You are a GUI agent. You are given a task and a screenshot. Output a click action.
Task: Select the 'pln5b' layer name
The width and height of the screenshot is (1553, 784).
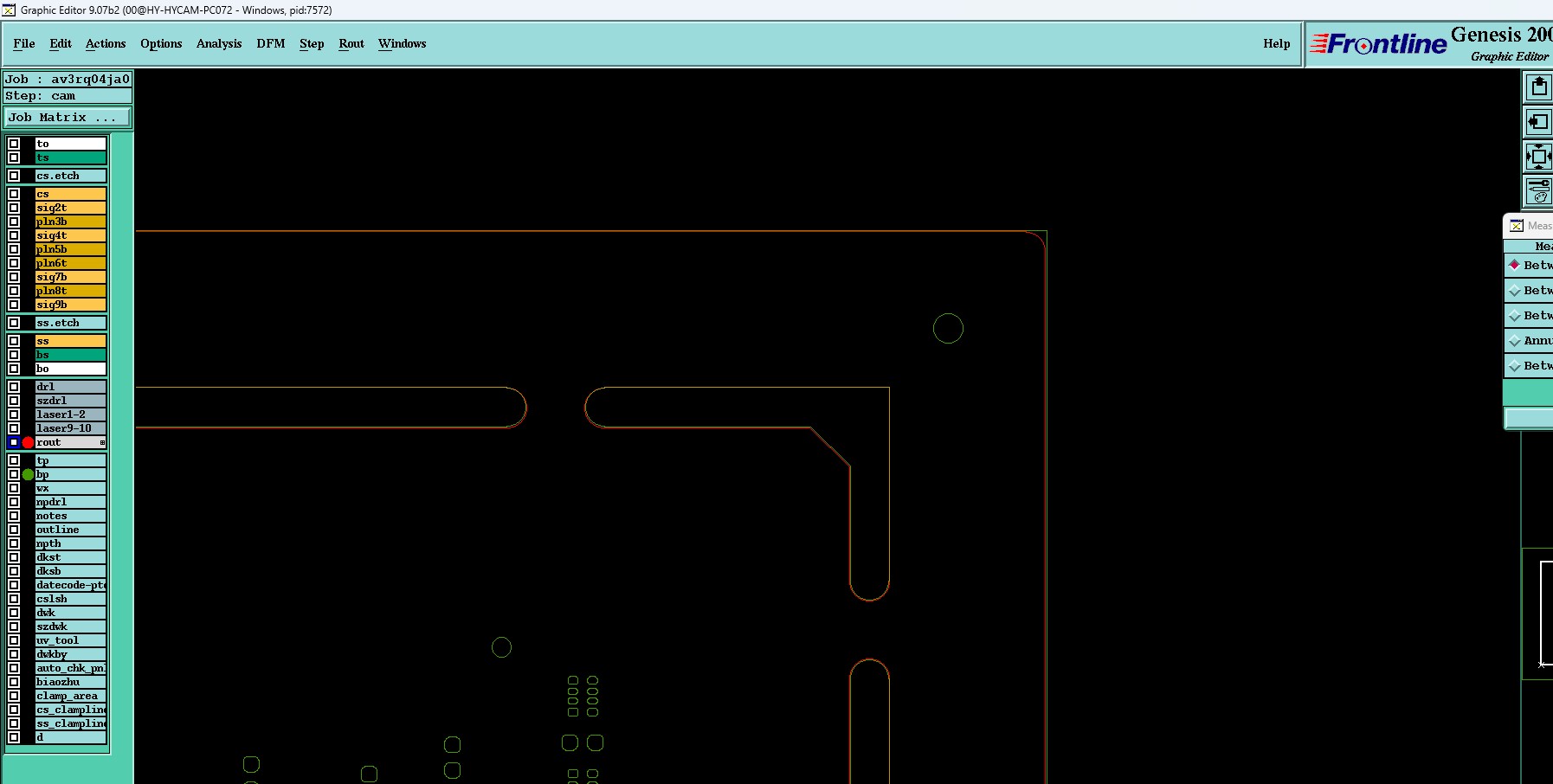[71, 249]
